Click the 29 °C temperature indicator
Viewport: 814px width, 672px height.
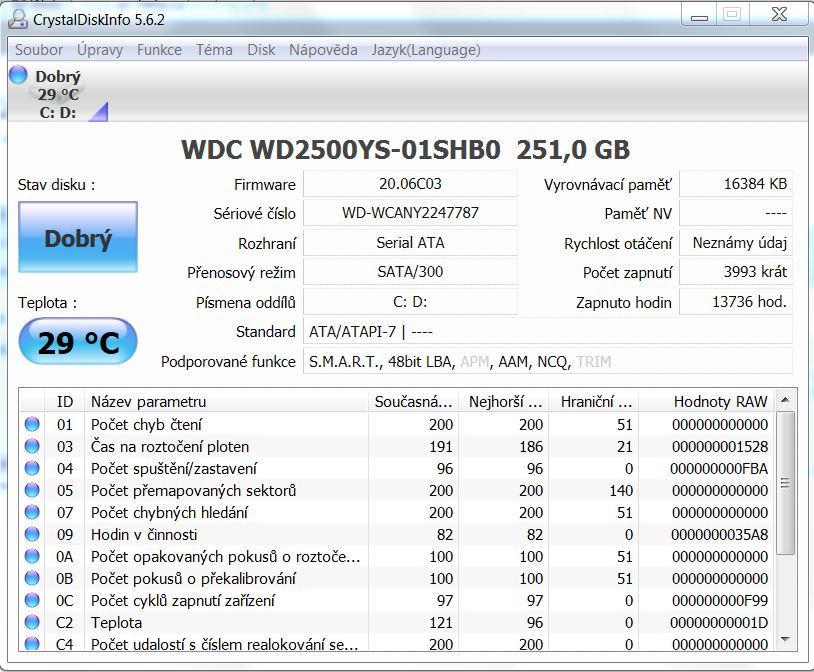(x=78, y=341)
